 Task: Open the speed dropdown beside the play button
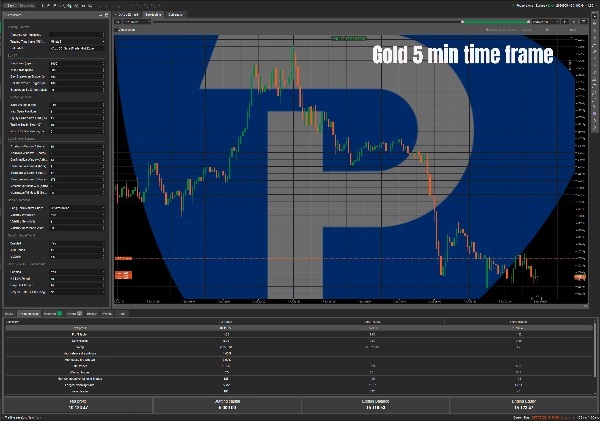pos(137,22)
